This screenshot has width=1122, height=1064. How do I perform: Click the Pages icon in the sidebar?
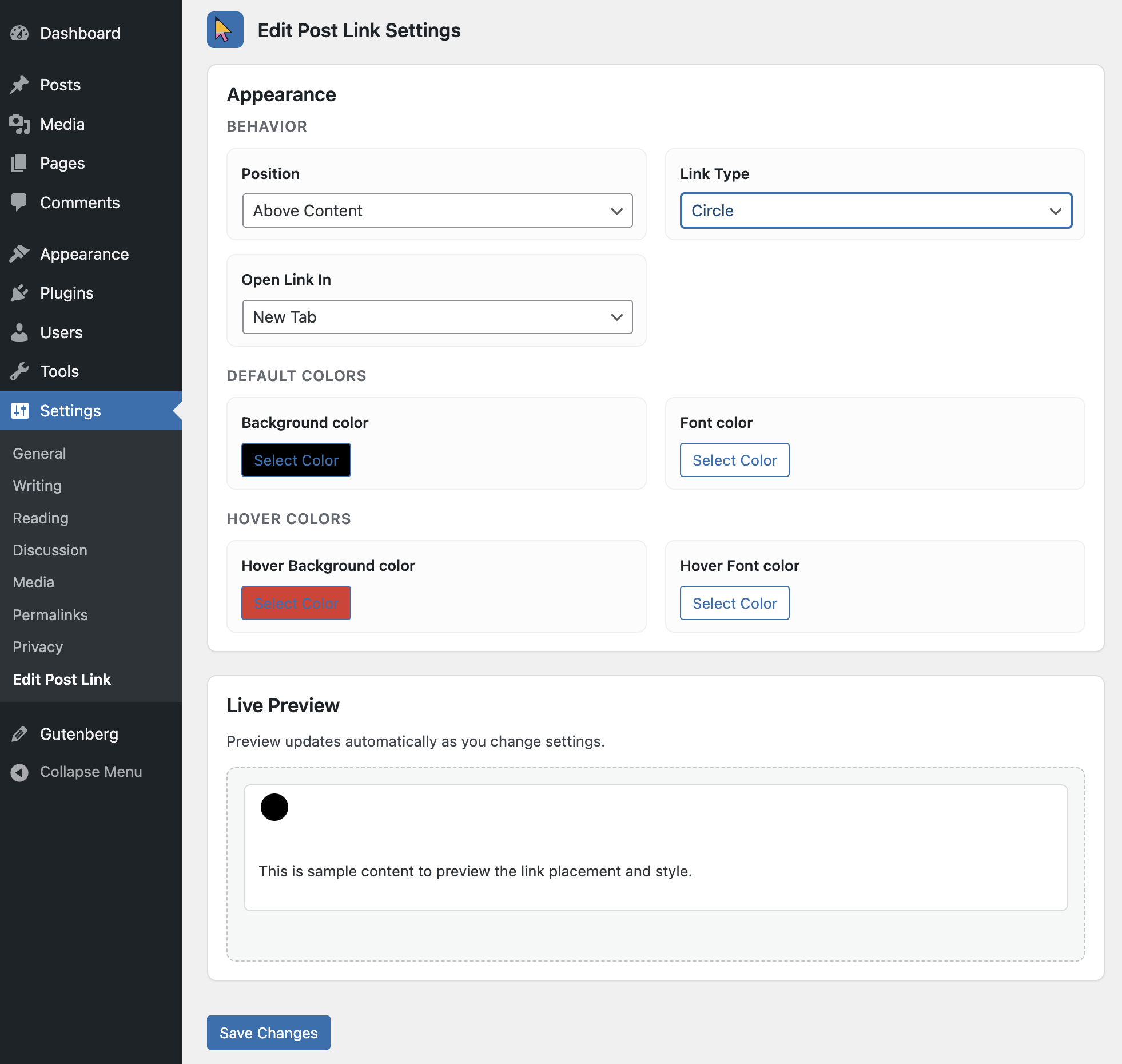pyautogui.click(x=19, y=163)
